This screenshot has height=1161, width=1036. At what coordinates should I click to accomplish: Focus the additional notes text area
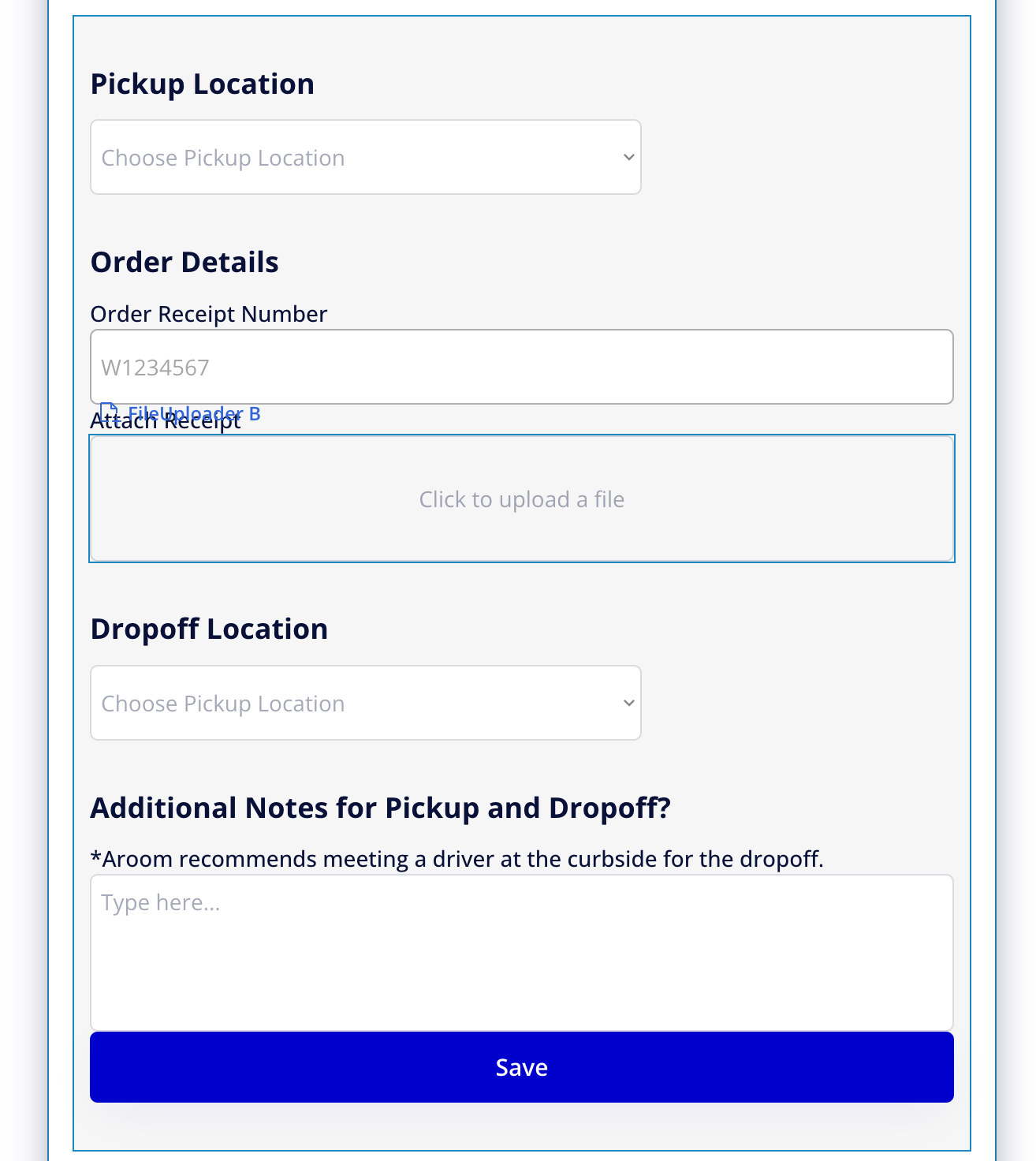(522, 952)
